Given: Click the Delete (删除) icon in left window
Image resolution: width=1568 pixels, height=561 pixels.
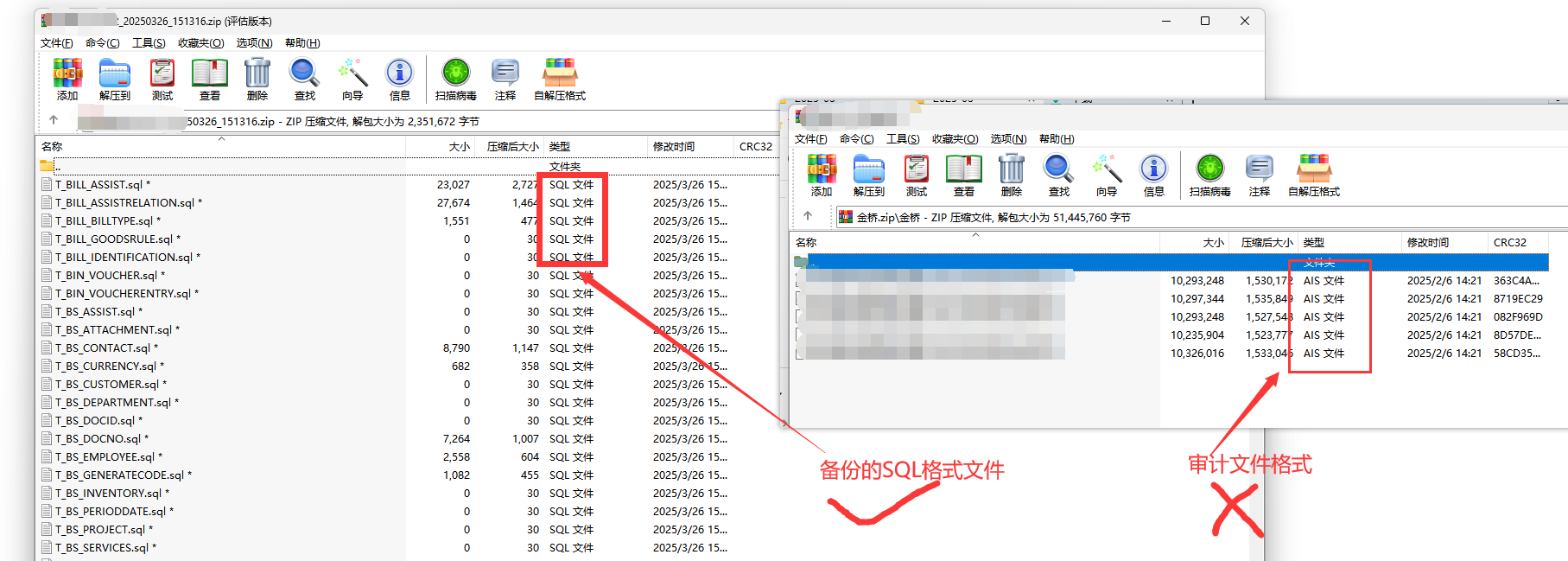Looking at the screenshot, I should pos(257,79).
